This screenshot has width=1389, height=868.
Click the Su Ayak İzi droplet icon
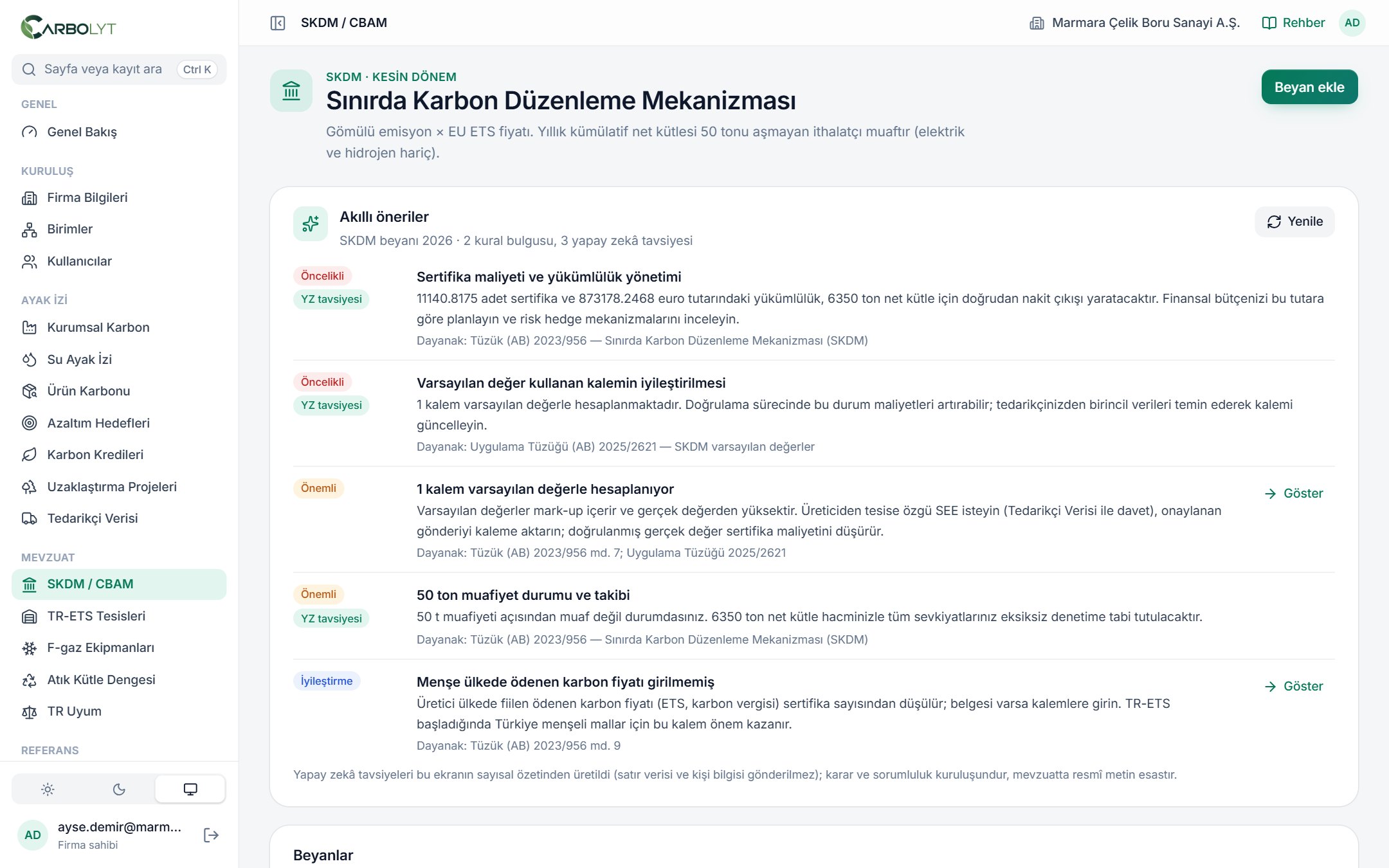30,359
